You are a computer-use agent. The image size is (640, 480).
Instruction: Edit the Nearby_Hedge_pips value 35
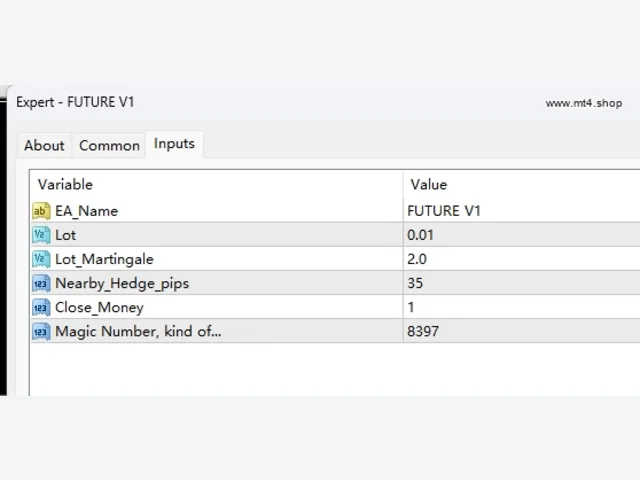tap(522, 283)
